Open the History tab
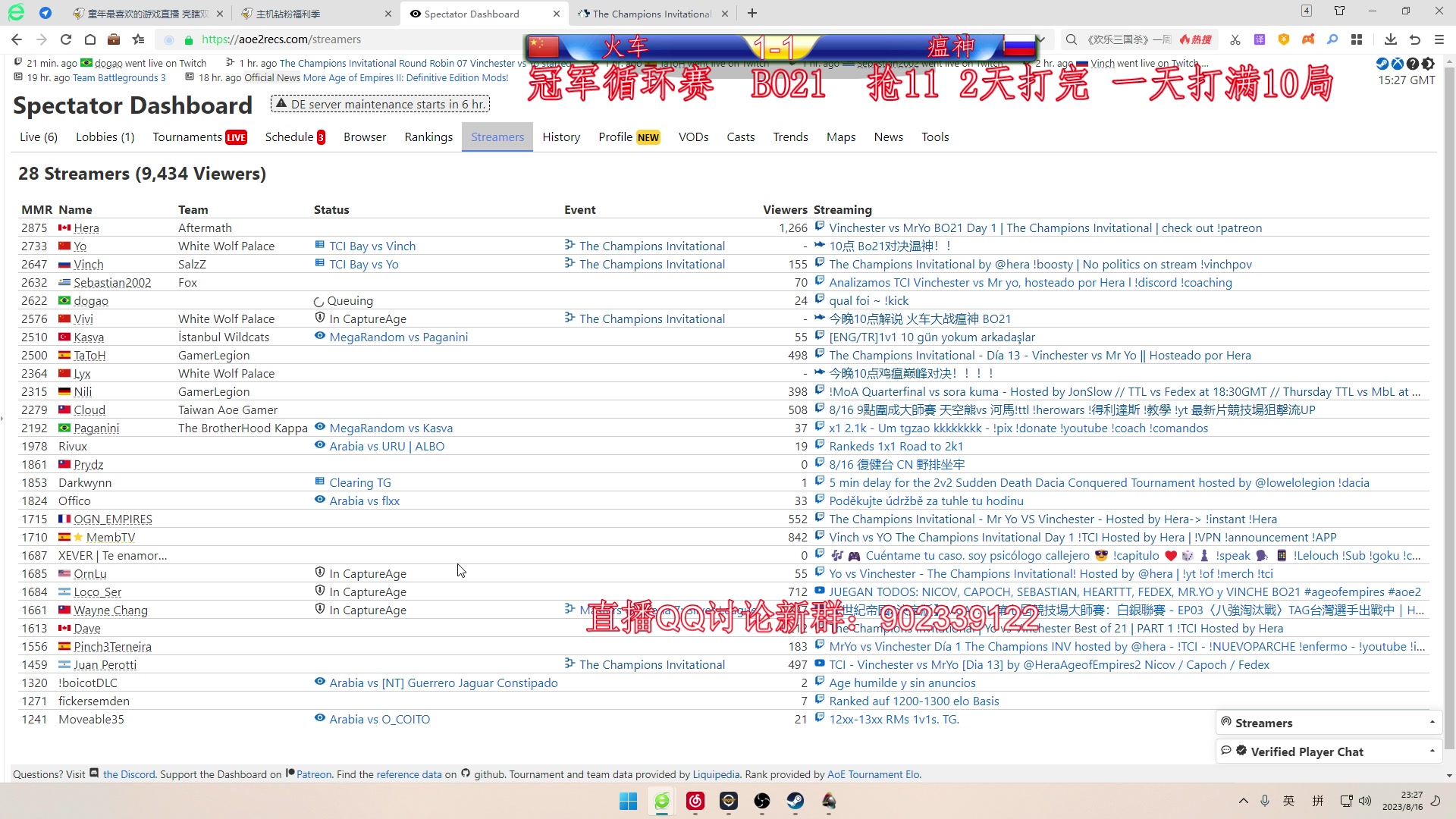 click(561, 137)
